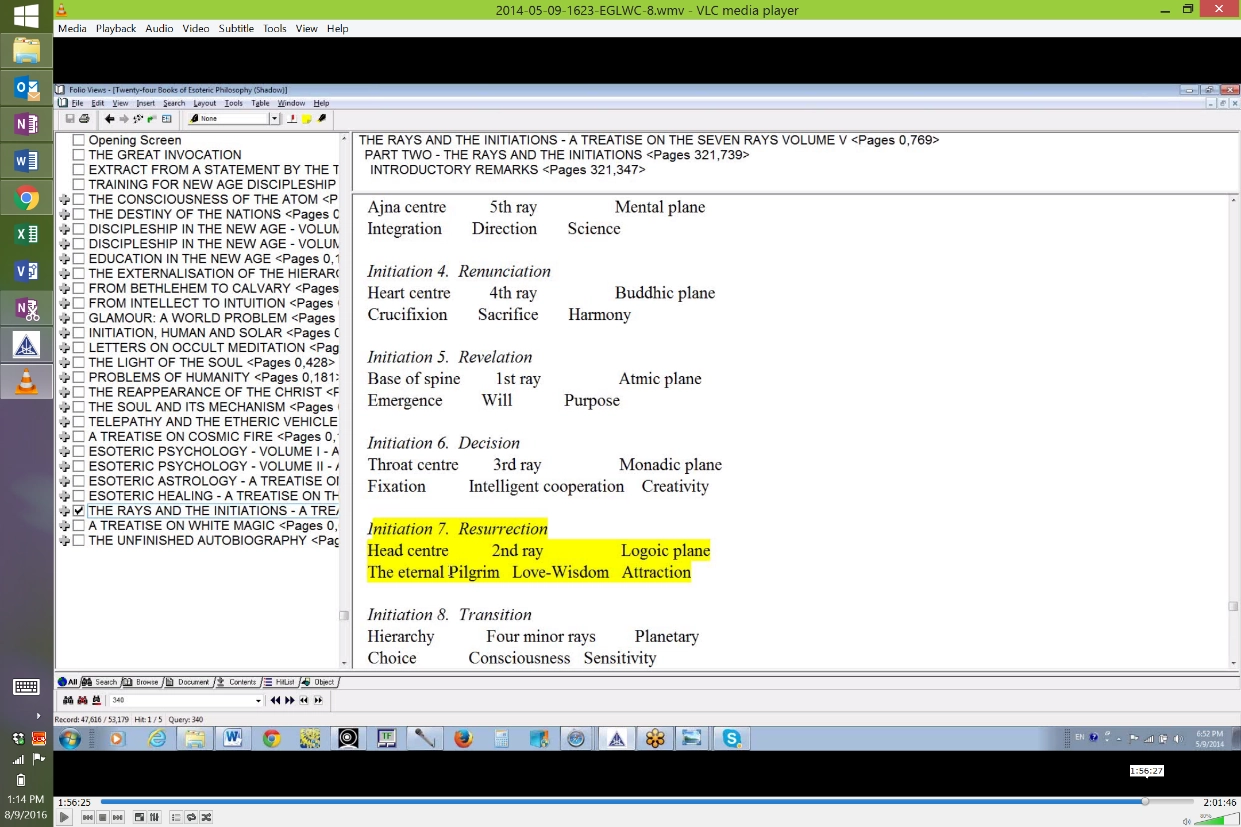The height and width of the screenshot is (827, 1241).
Task: Expand ESOTERIC HEALING tree node
Action: pos(65,496)
